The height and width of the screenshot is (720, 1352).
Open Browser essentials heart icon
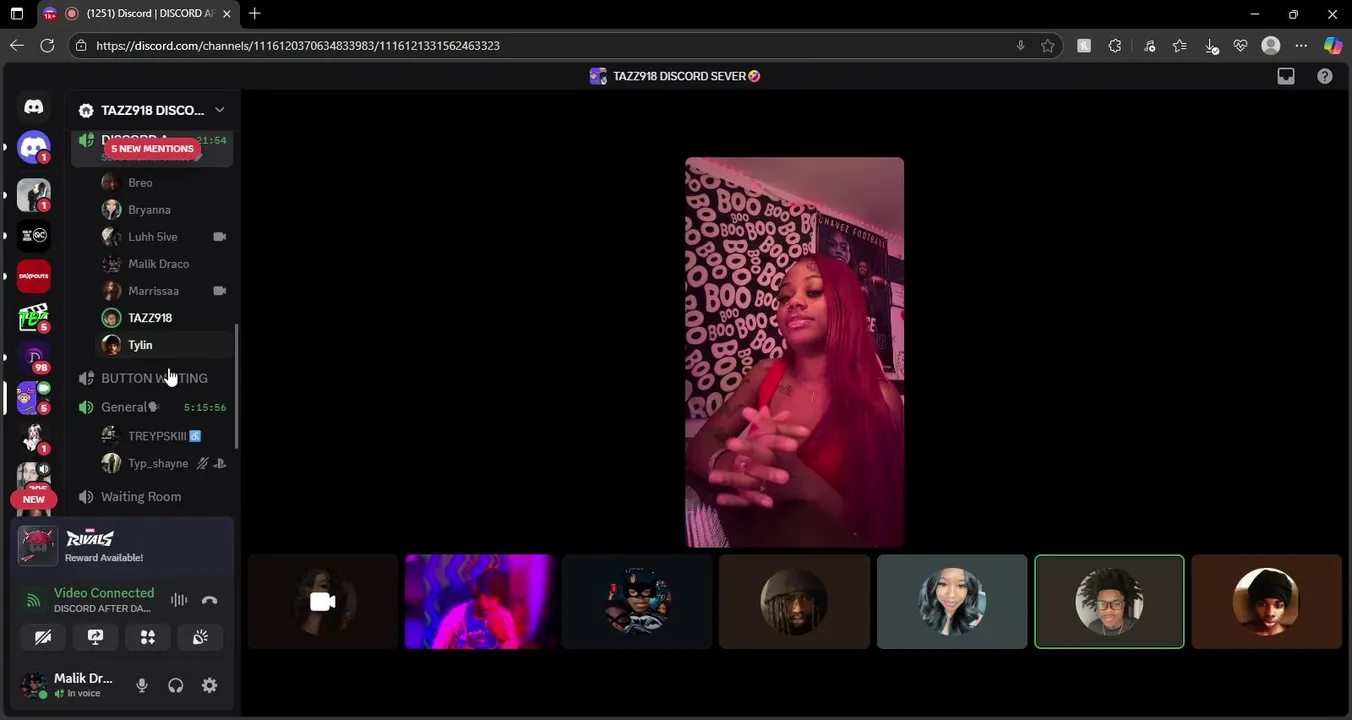1241,45
